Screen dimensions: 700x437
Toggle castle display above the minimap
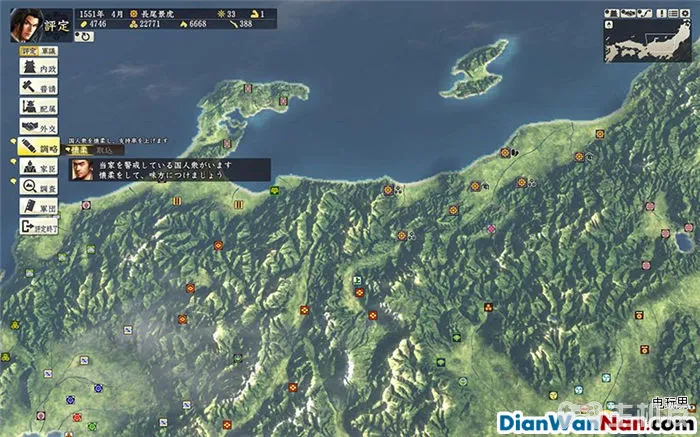tap(611, 13)
